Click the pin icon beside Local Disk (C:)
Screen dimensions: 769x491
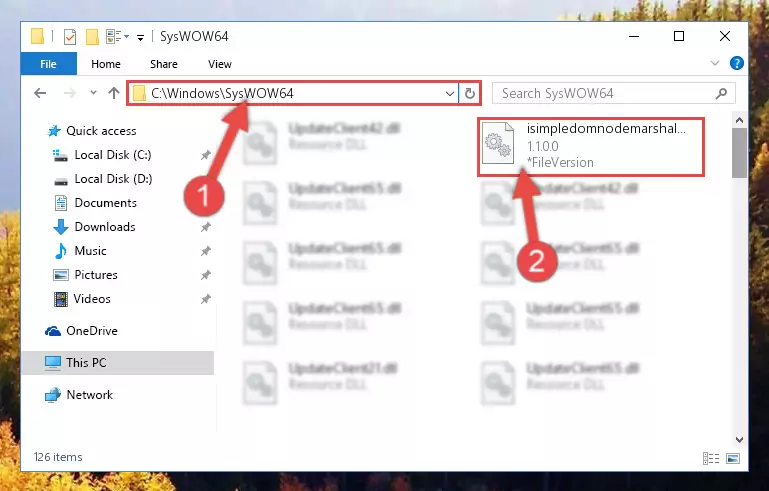(x=205, y=155)
